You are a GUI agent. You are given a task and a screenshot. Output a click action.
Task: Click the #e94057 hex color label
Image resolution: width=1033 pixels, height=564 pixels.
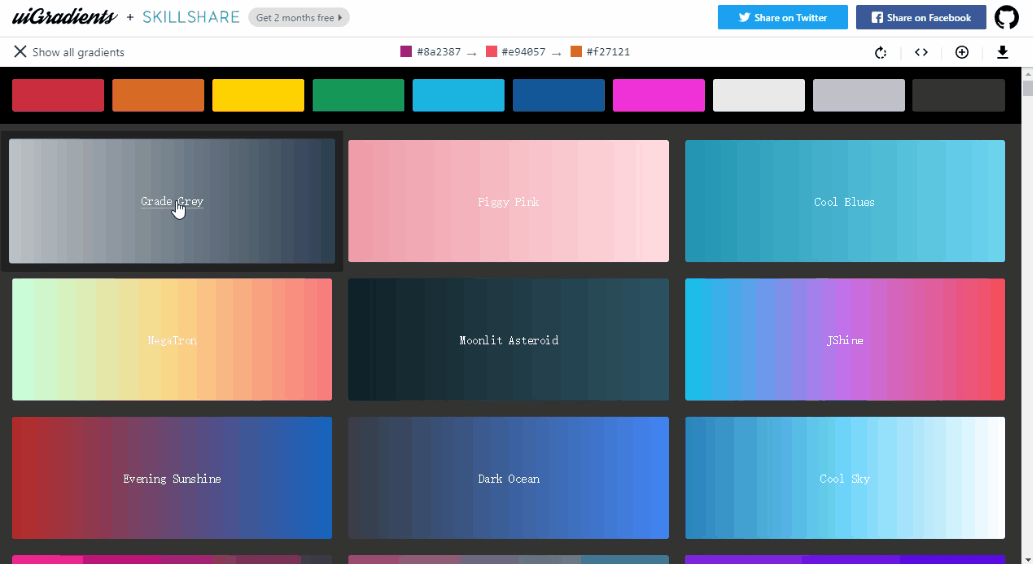(524, 52)
